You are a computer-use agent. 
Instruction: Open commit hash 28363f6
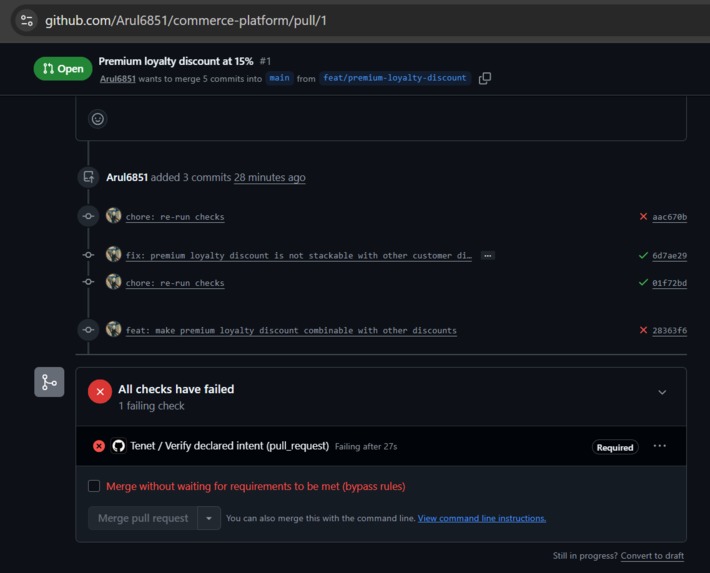(x=669, y=331)
